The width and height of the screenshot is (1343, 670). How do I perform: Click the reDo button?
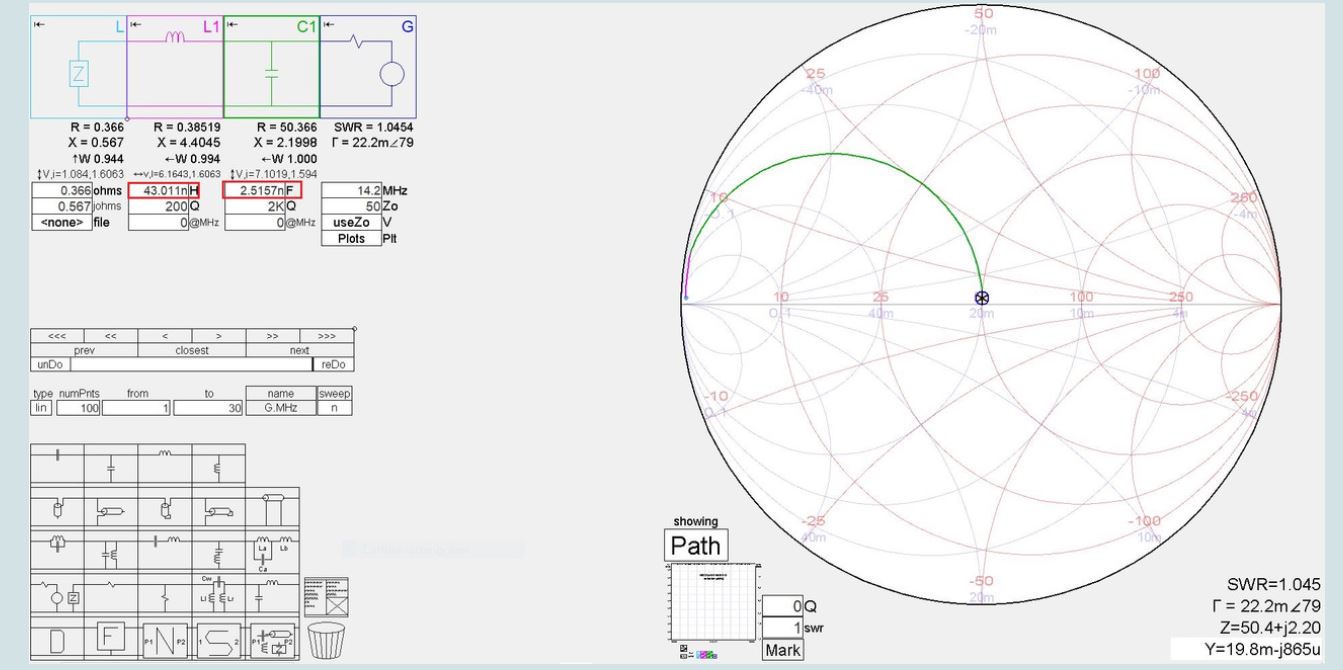(334, 365)
